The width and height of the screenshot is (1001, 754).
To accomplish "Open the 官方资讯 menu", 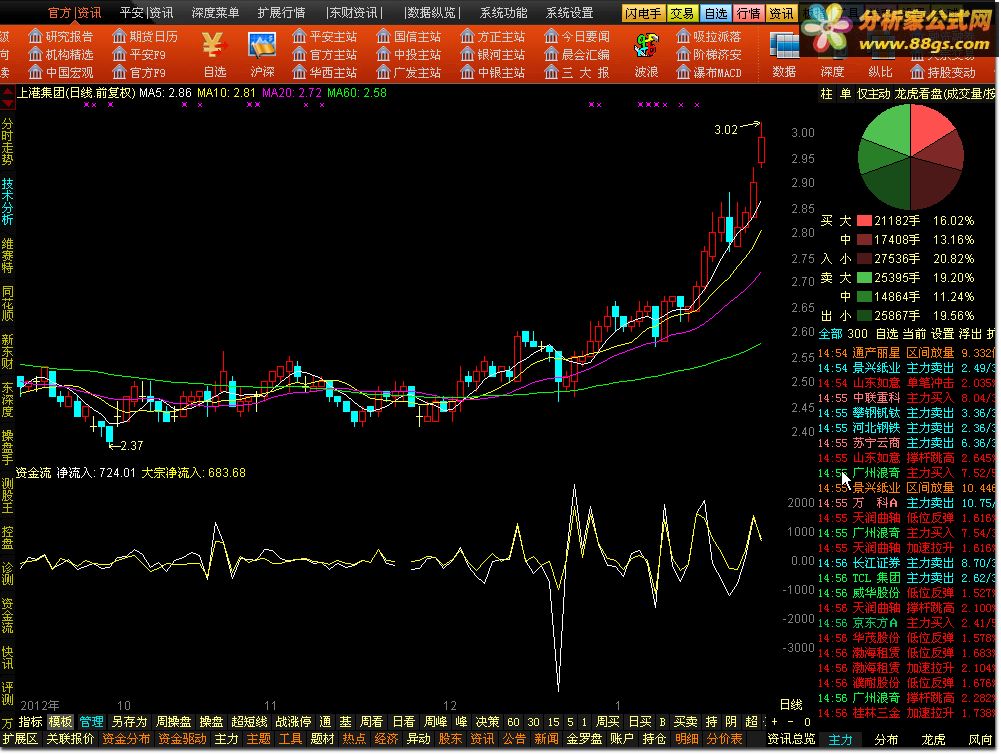I will (x=74, y=13).
